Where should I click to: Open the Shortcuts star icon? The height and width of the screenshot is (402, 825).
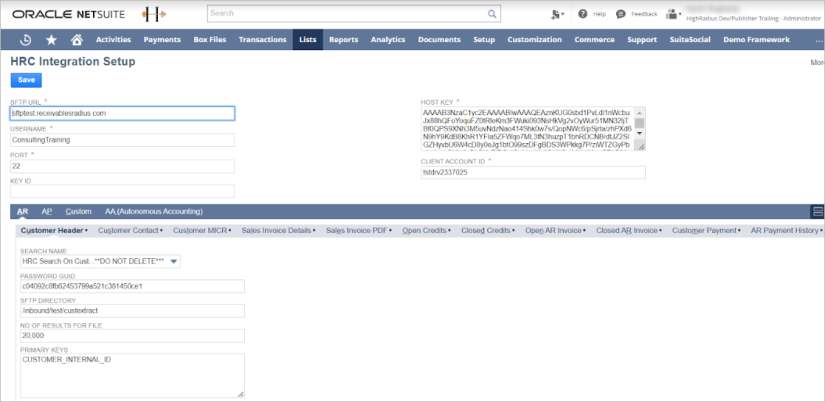51,40
